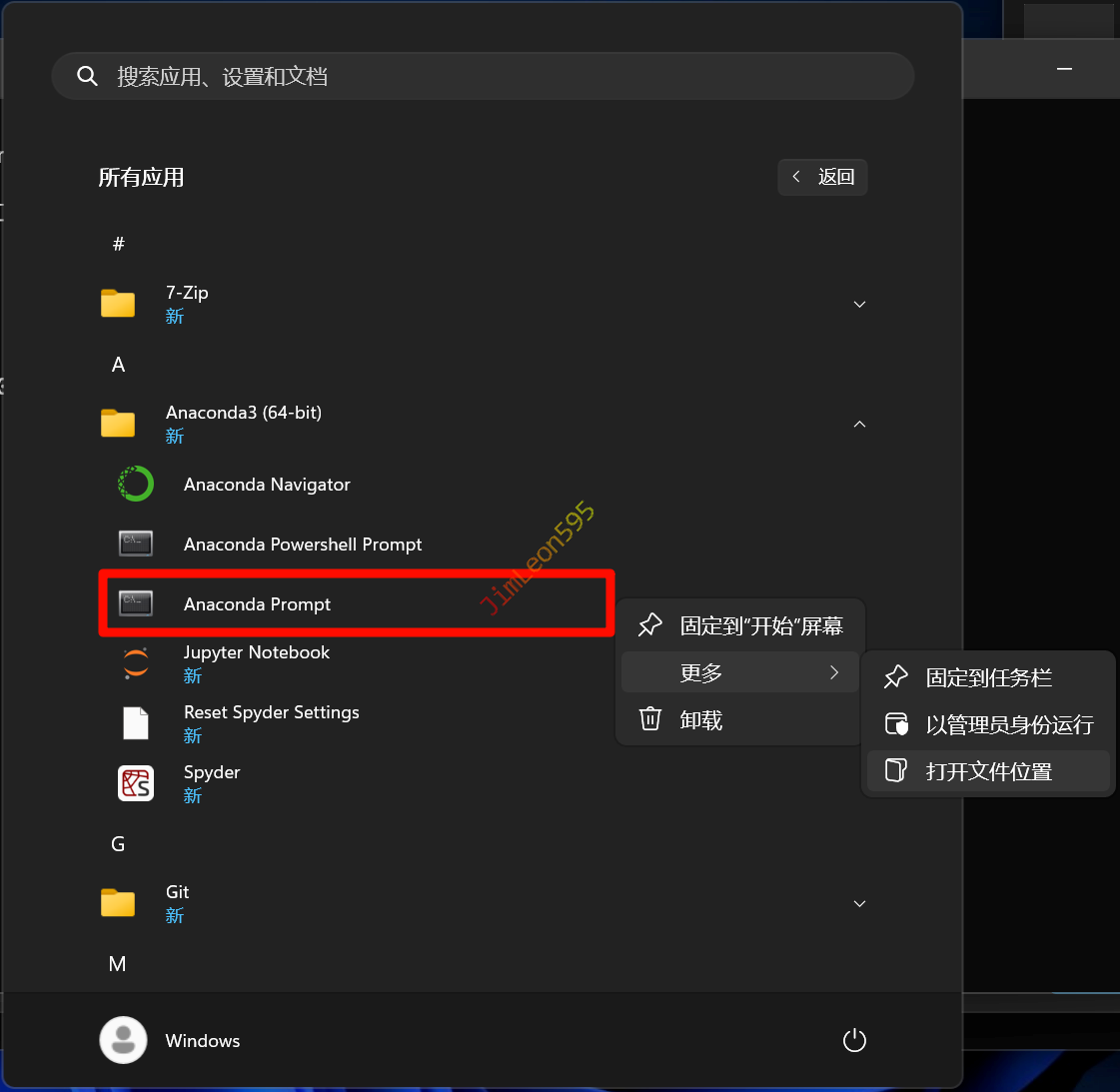Open the 更多 submenu entry
Screen dimensions: 1120x1092
point(740,672)
